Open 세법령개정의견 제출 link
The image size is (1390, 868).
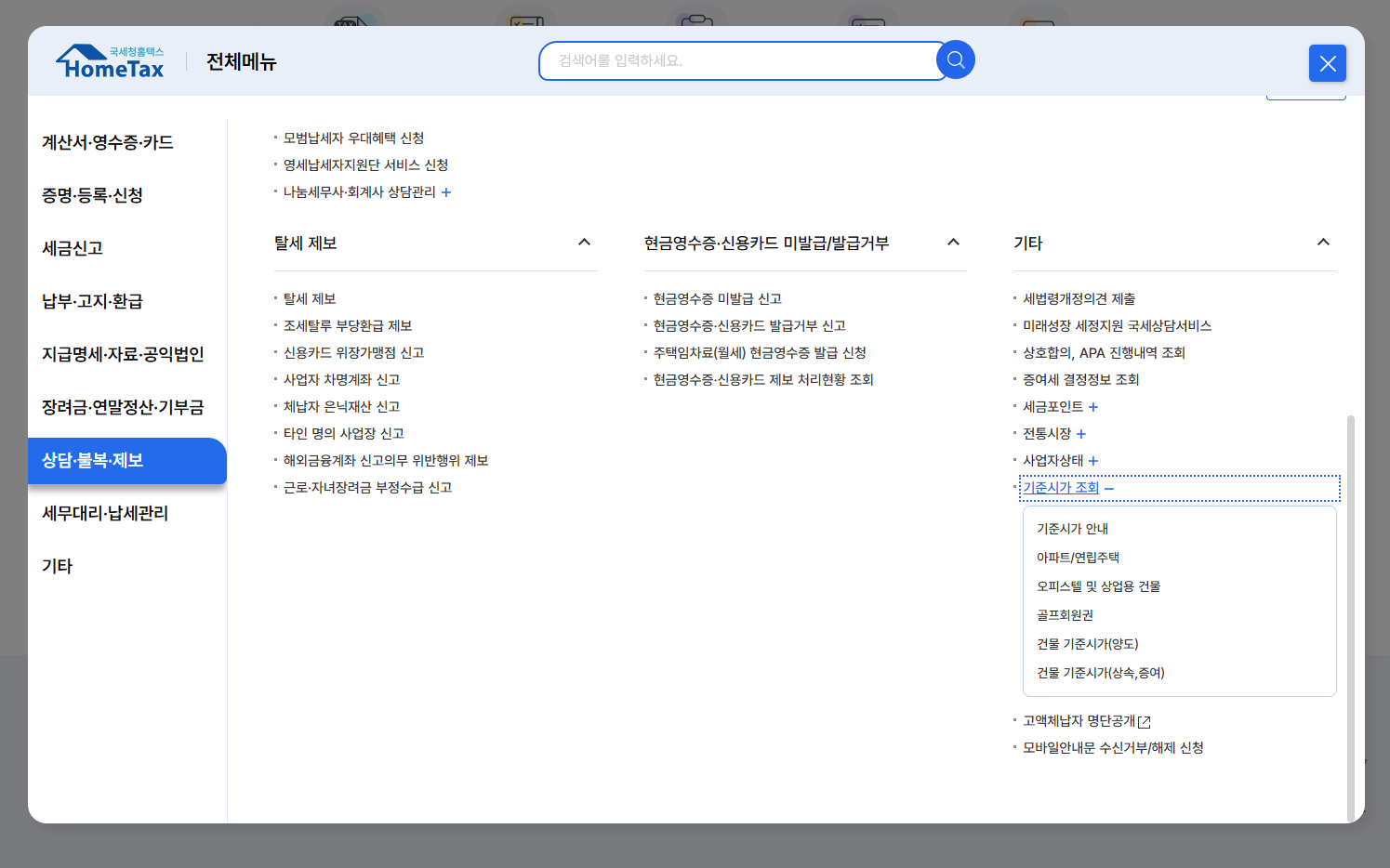pyautogui.click(x=1079, y=299)
